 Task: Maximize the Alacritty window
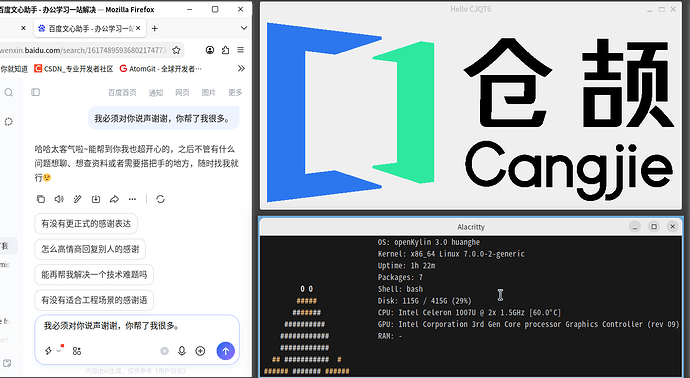click(654, 227)
